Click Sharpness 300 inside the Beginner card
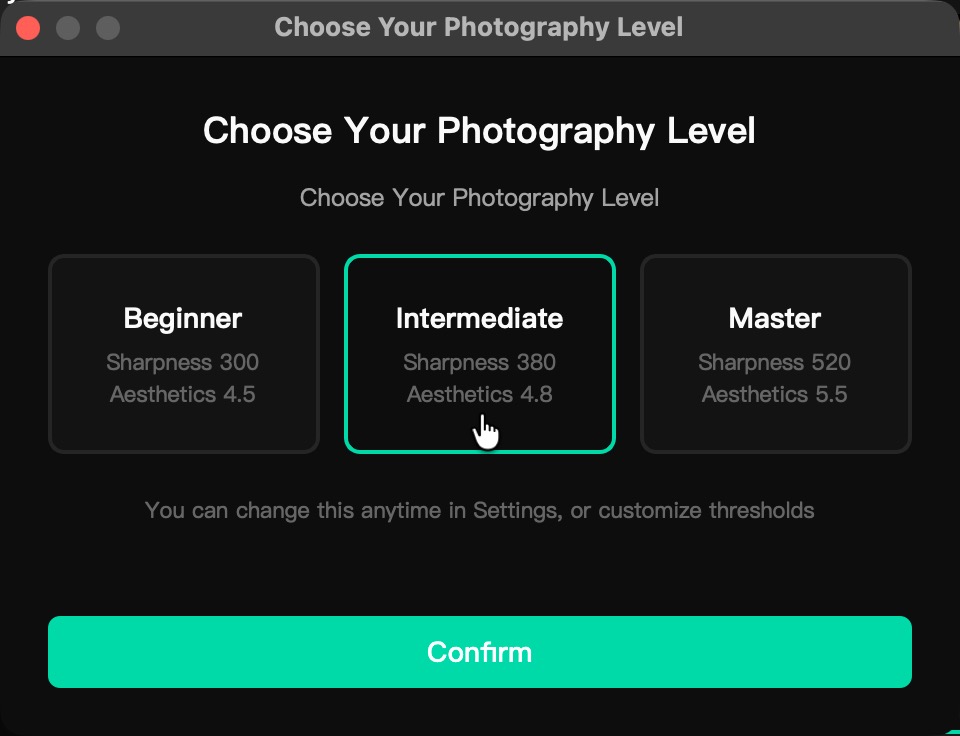This screenshot has height=736, width=960. (x=183, y=362)
